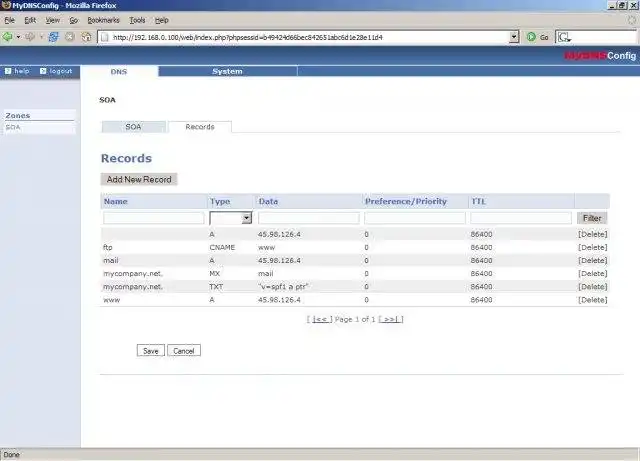Delete the mail A record
This screenshot has width=640, height=461.
[593, 261]
